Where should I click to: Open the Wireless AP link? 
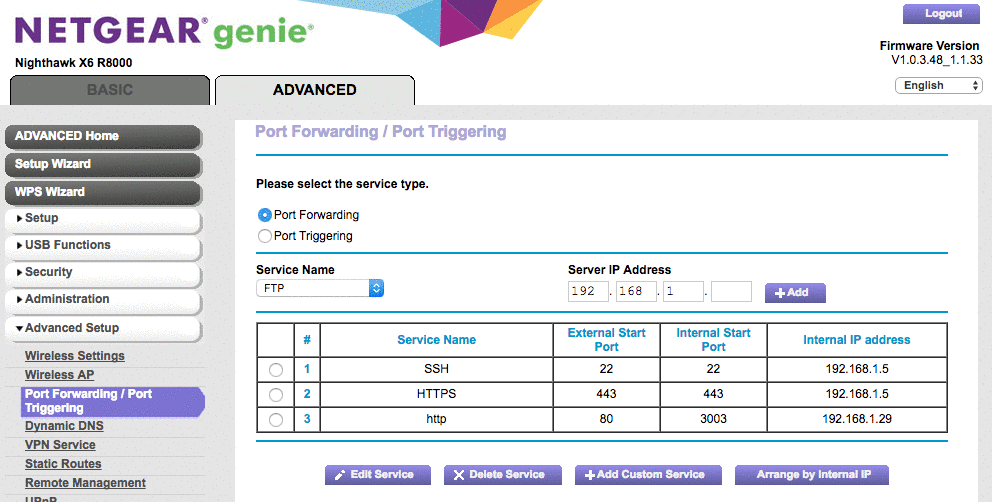[x=59, y=375]
